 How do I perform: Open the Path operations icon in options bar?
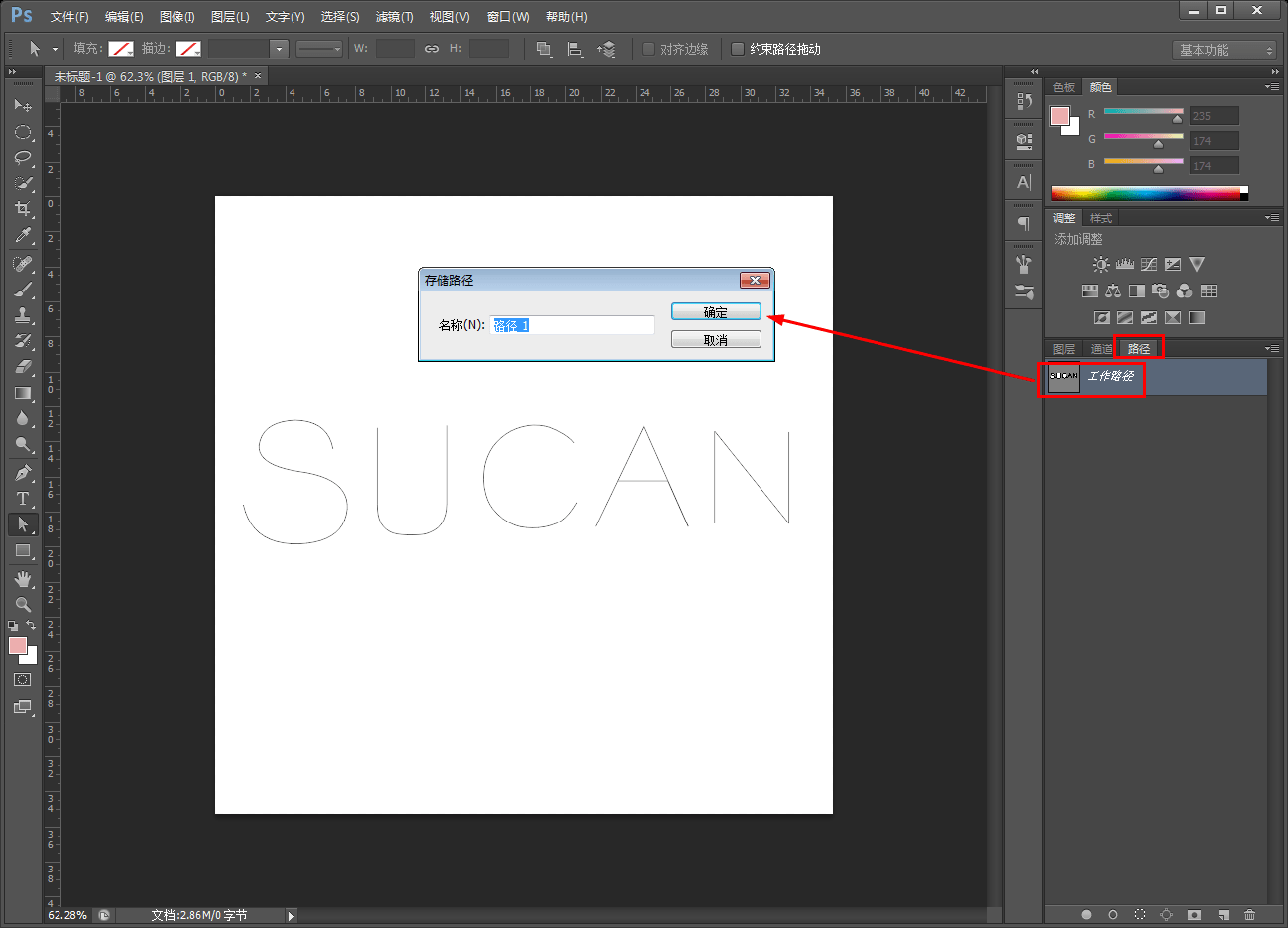[544, 49]
